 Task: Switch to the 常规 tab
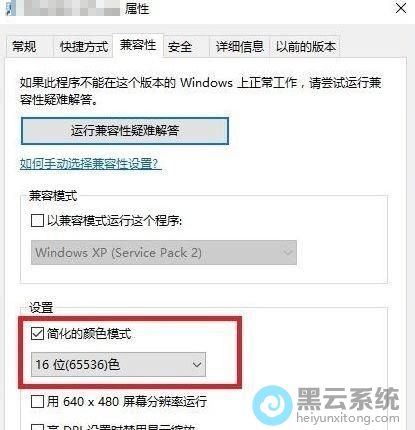[25, 46]
